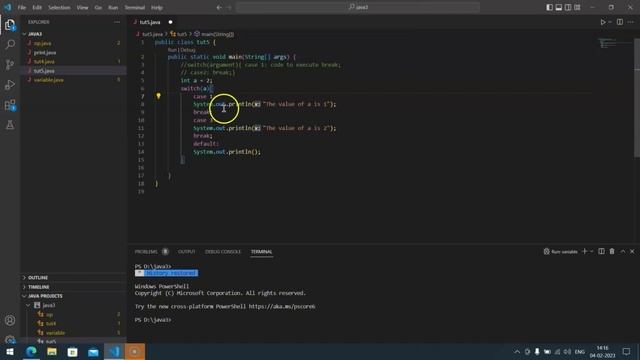Select the TERMINAL tab

pyautogui.click(x=262, y=251)
